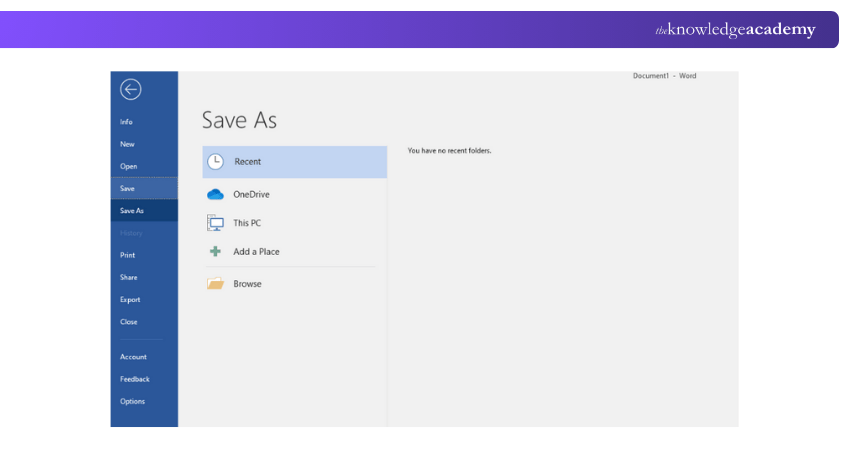Click the OneDrive cloud icon
The height and width of the screenshot is (450, 850).
215,194
